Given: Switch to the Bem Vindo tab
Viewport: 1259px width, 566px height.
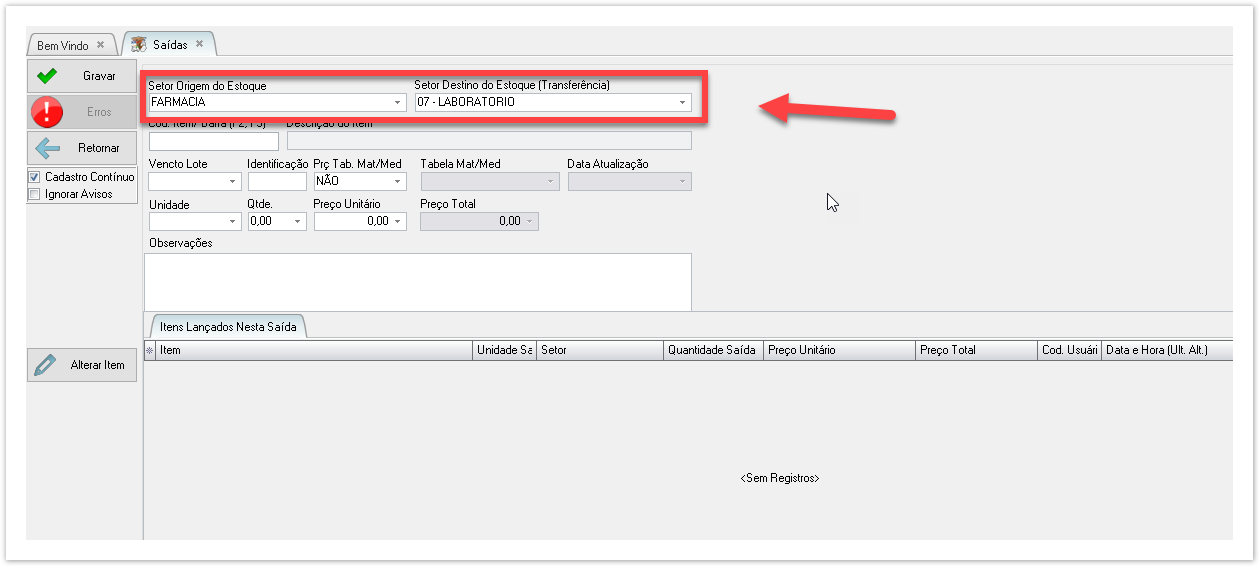Looking at the screenshot, I should 63,46.
